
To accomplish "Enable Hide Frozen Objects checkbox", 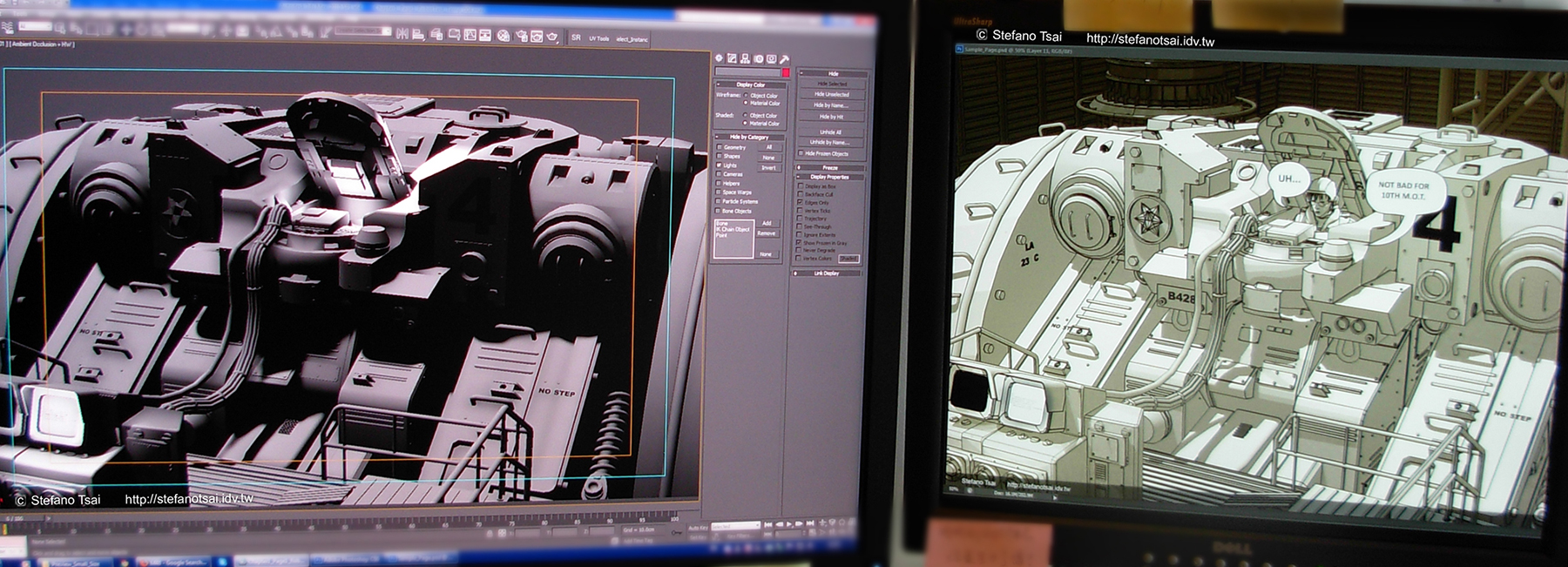I will [x=801, y=153].
